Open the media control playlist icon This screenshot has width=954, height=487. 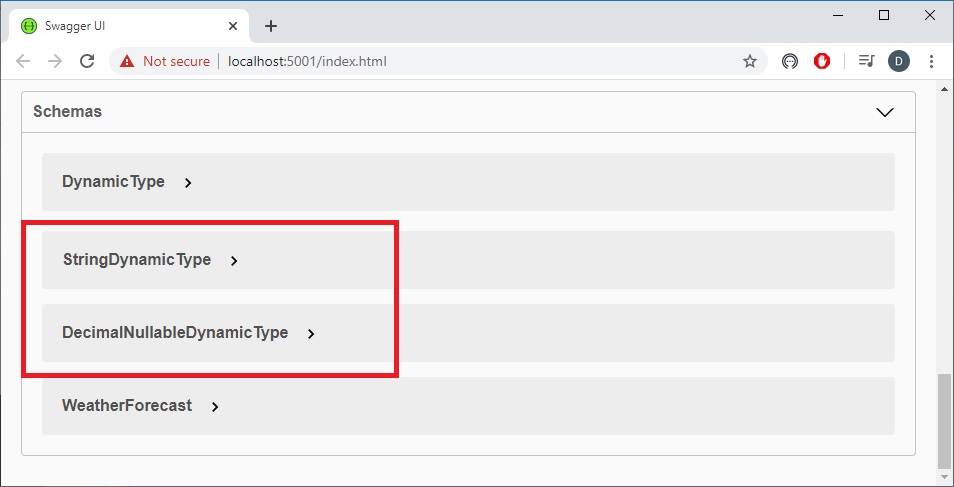click(866, 61)
